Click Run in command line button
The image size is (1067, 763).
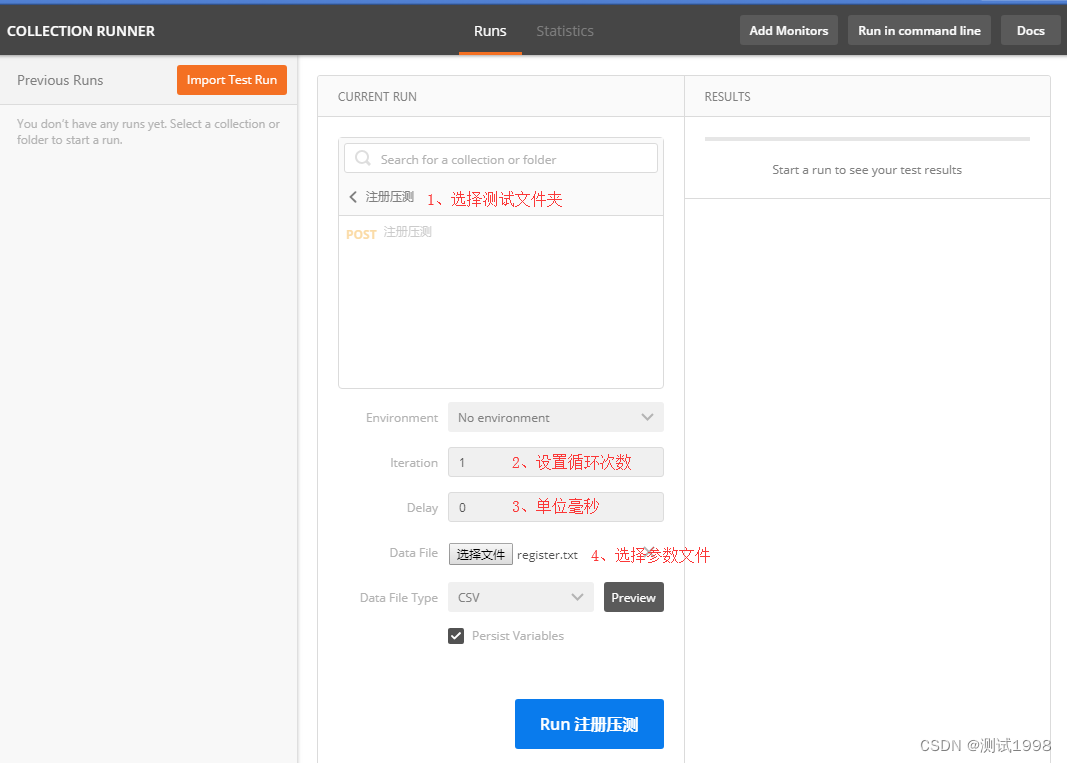[919, 31]
